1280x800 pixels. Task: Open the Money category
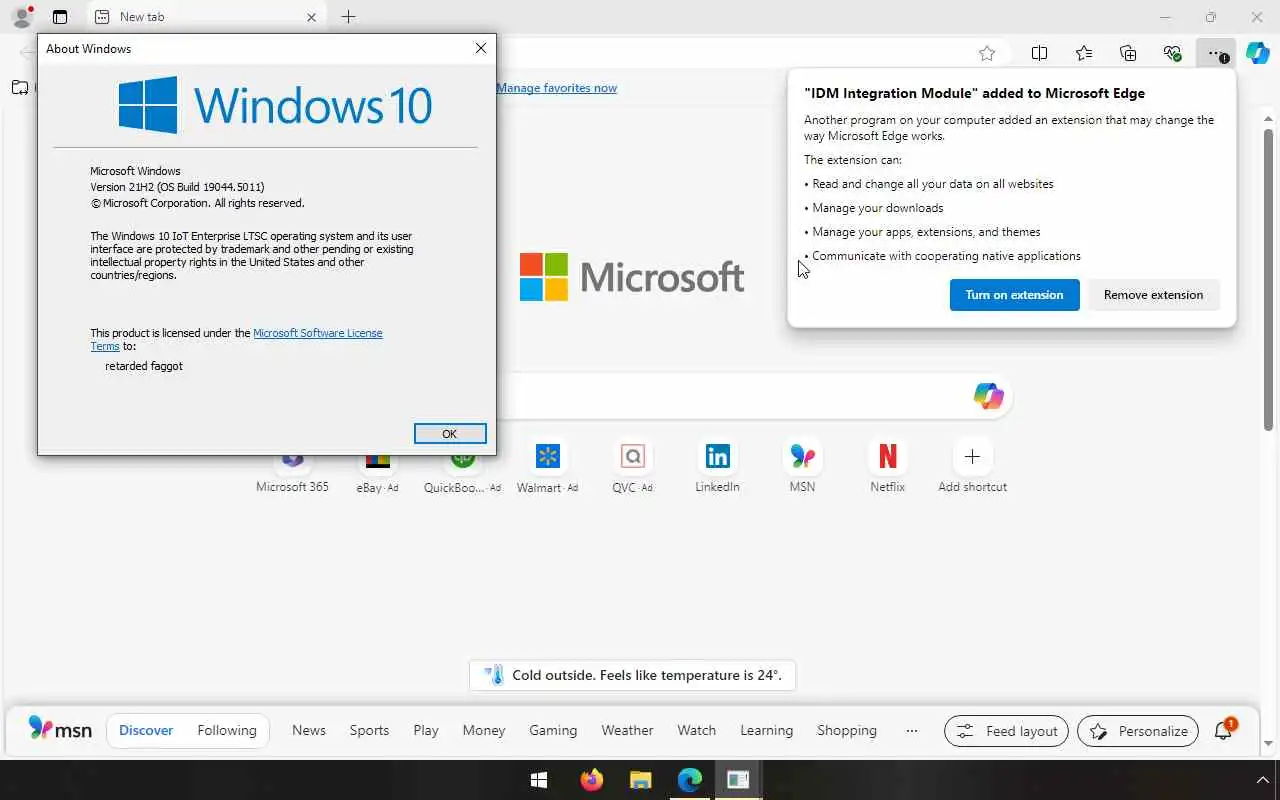pyautogui.click(x=484, y=730)
